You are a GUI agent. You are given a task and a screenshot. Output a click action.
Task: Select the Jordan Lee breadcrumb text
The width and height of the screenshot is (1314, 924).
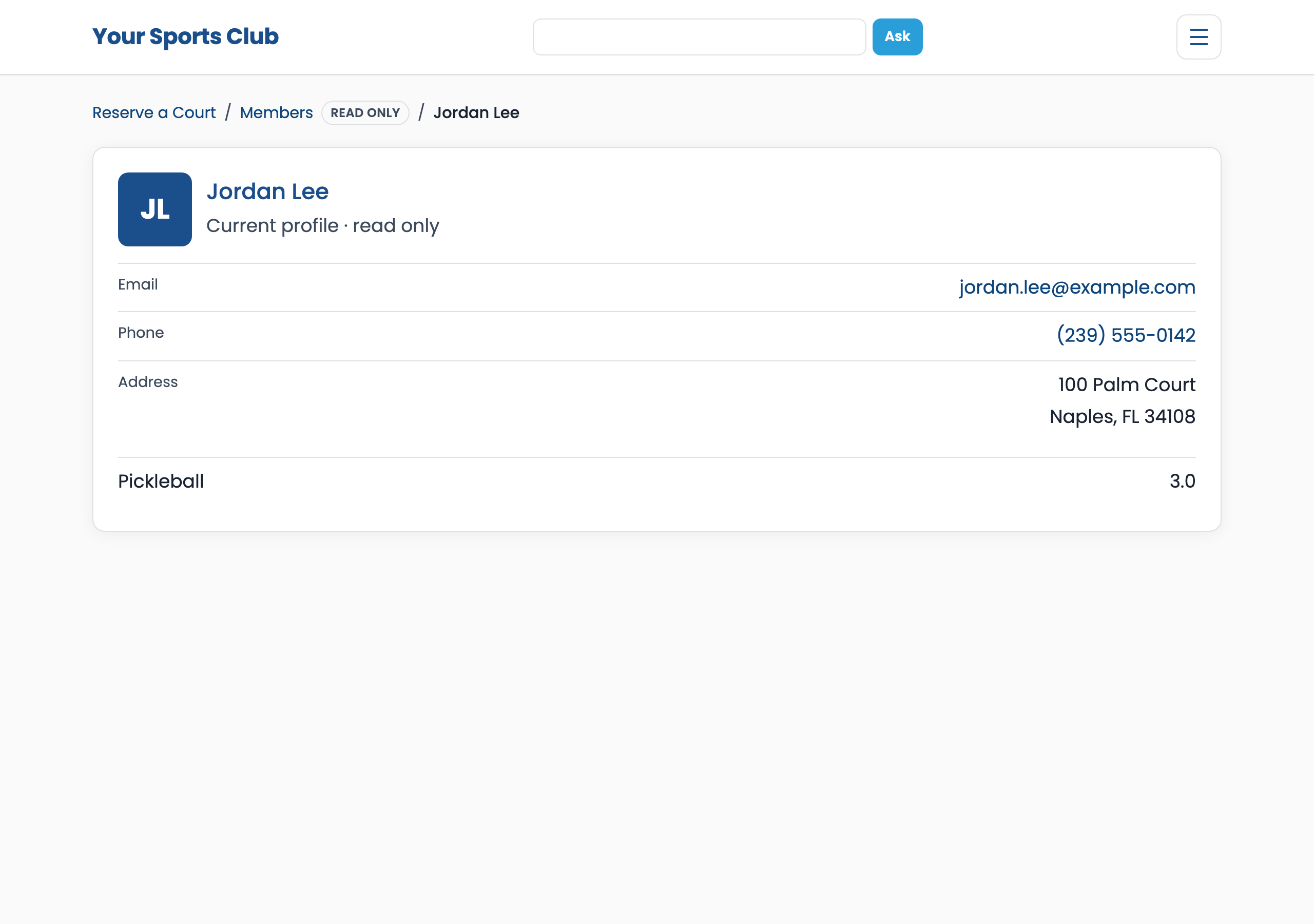point(476,113)
